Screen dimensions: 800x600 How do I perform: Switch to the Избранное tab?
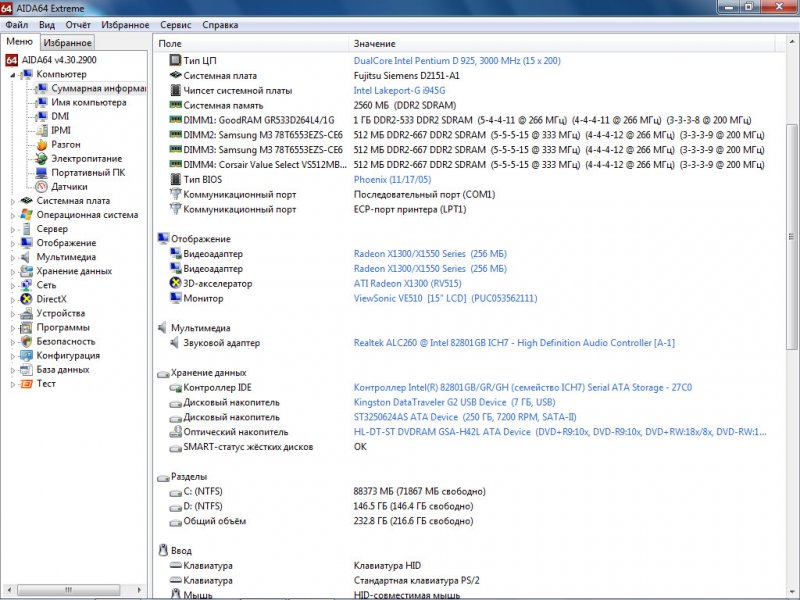(68, 43)
